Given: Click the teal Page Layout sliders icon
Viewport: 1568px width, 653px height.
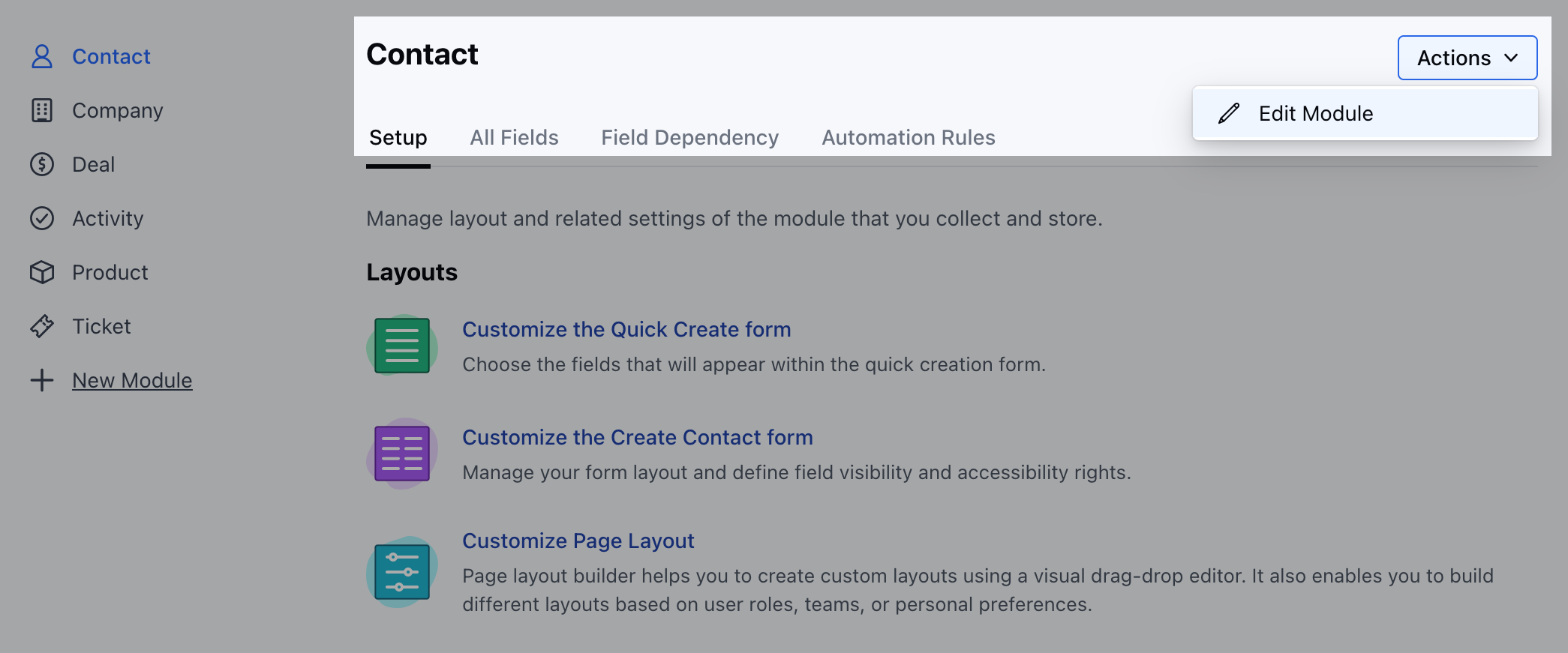Looking at the screenshot, I should point(402,572).
